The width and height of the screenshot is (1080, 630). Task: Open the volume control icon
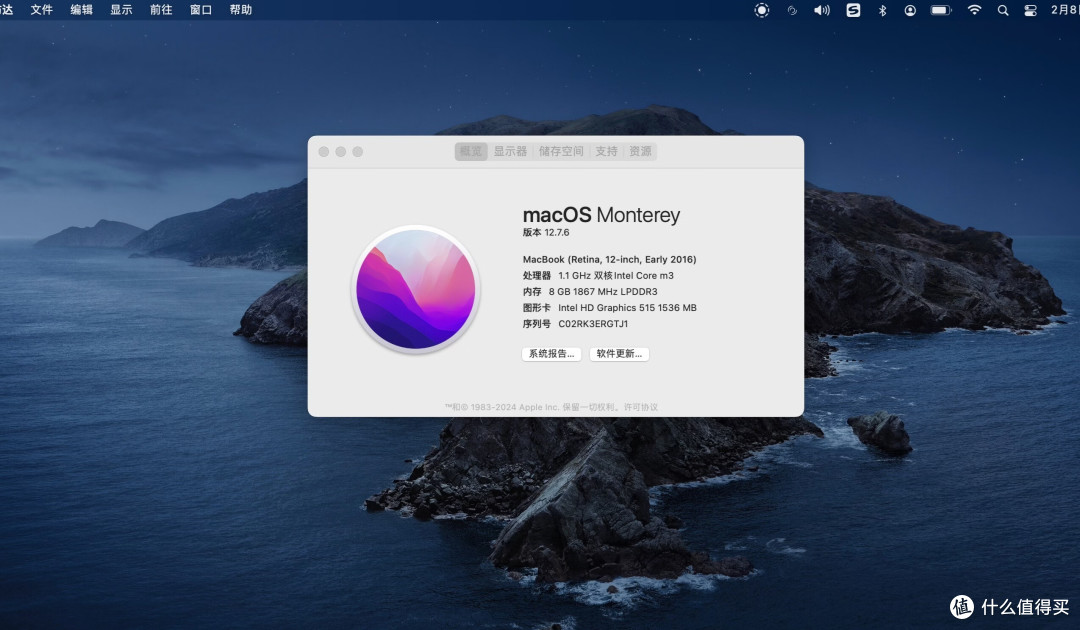click(822, 10)
